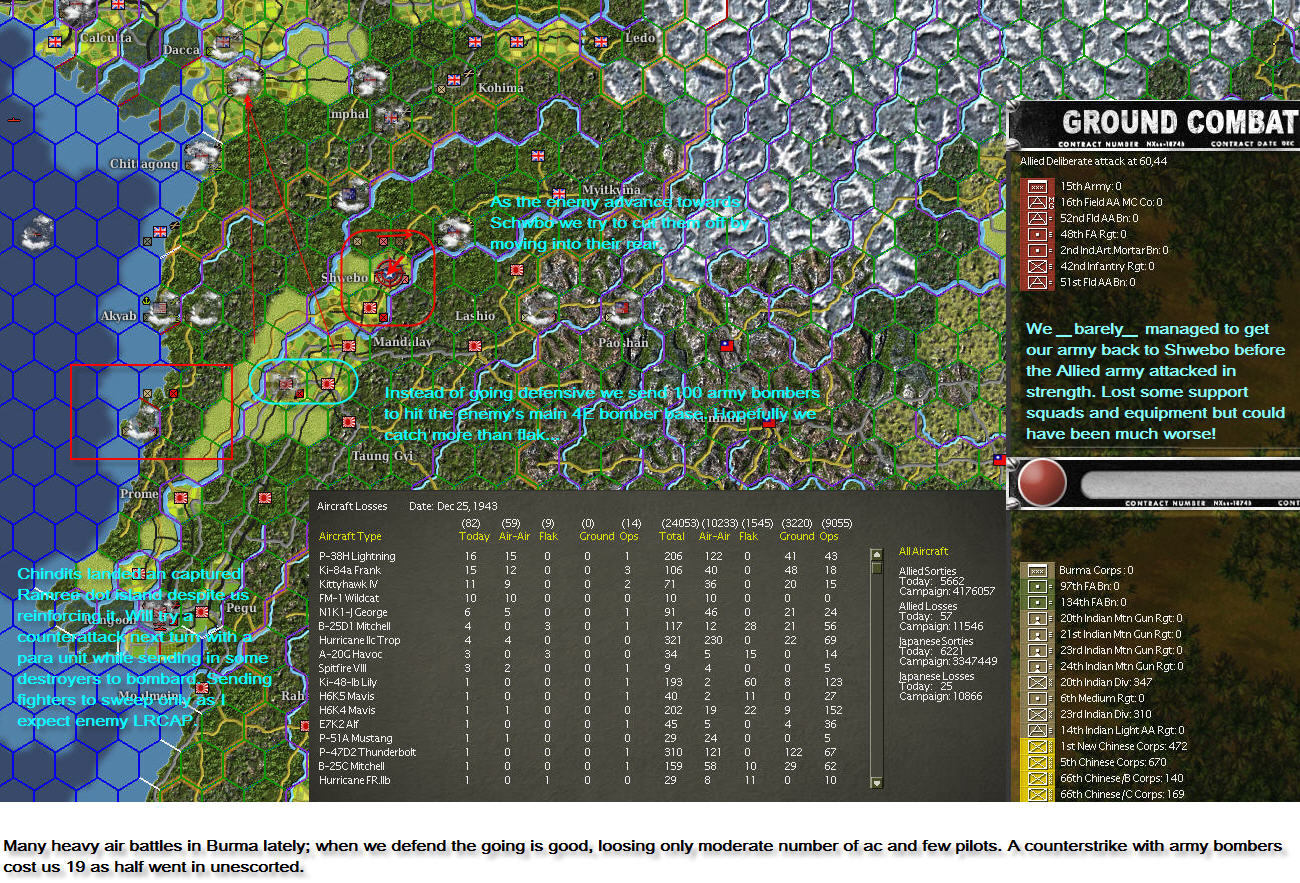Click the aircraft losses scrollbar up arrow

pyautogui.click(x=877, y=554)
